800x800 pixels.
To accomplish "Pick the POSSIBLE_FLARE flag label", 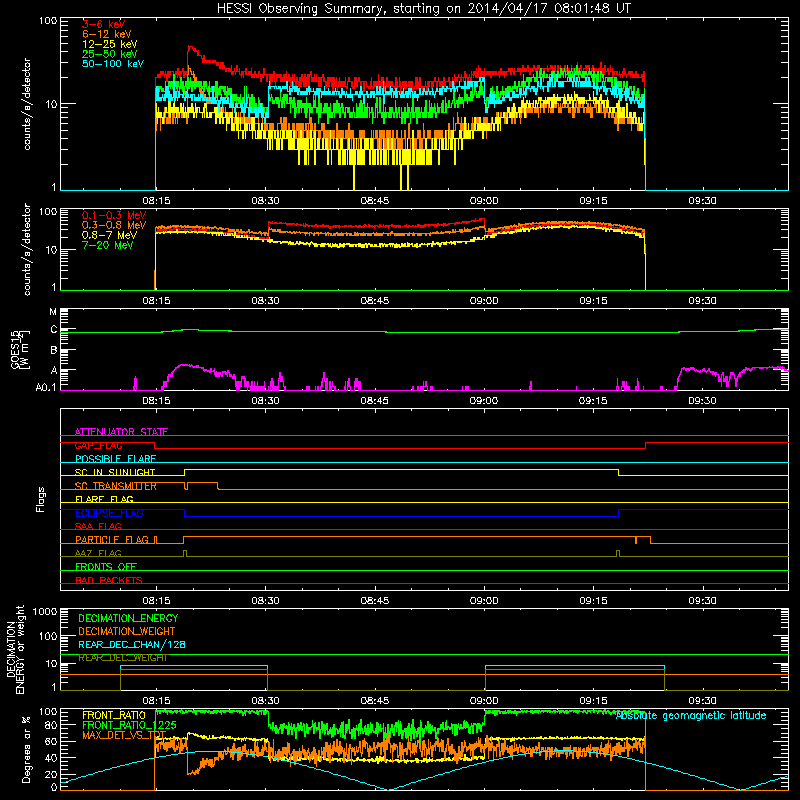I will (115, 459).
